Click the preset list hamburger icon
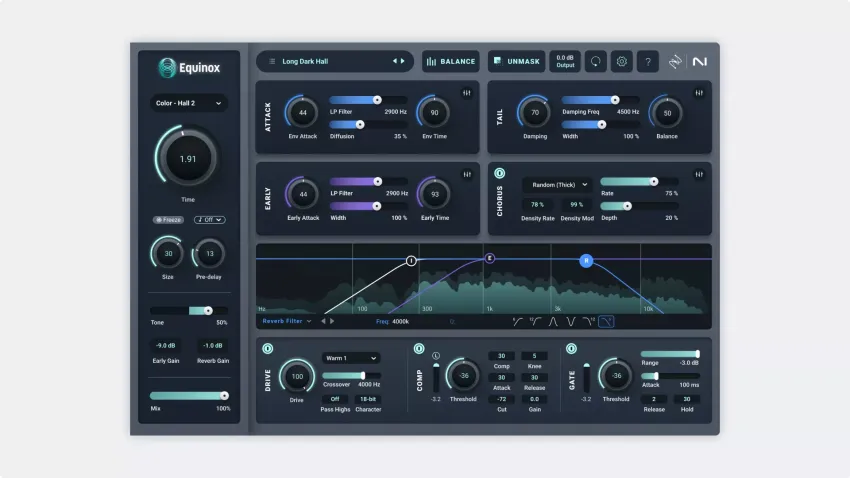The height and width of the screenshot is (478, 850). tap(272, 61)
